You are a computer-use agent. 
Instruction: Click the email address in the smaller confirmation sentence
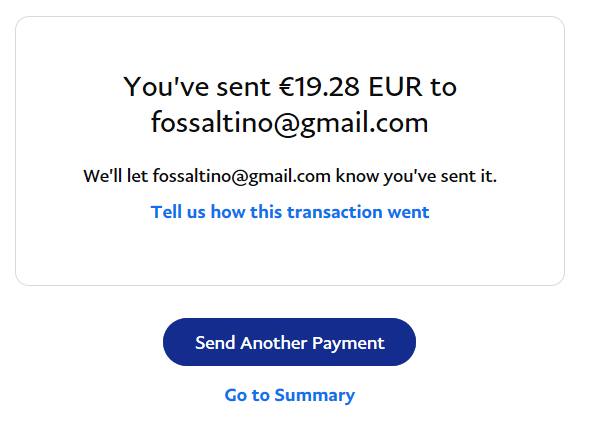tap(242, 176)
